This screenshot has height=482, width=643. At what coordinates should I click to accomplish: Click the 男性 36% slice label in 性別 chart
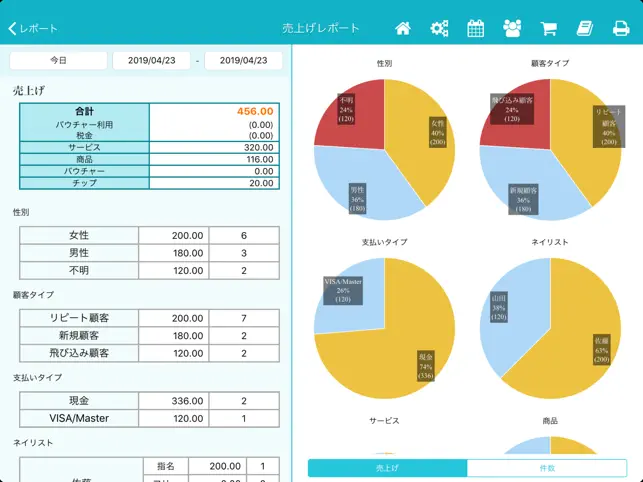click(x=357, y=199)
